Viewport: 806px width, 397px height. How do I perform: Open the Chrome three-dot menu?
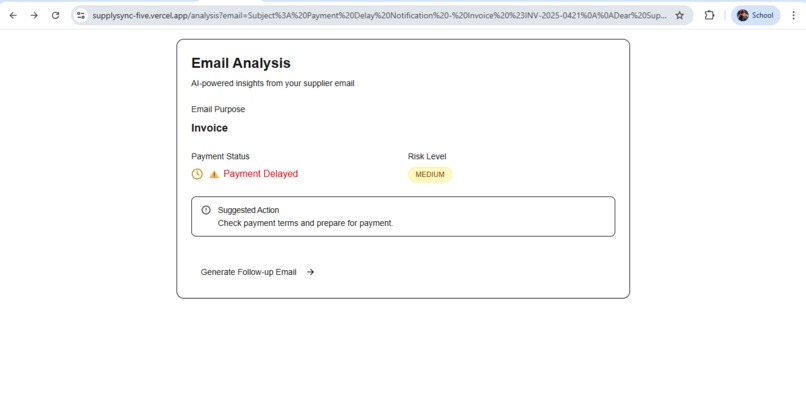pyautogui.click(x=794, y=15)
